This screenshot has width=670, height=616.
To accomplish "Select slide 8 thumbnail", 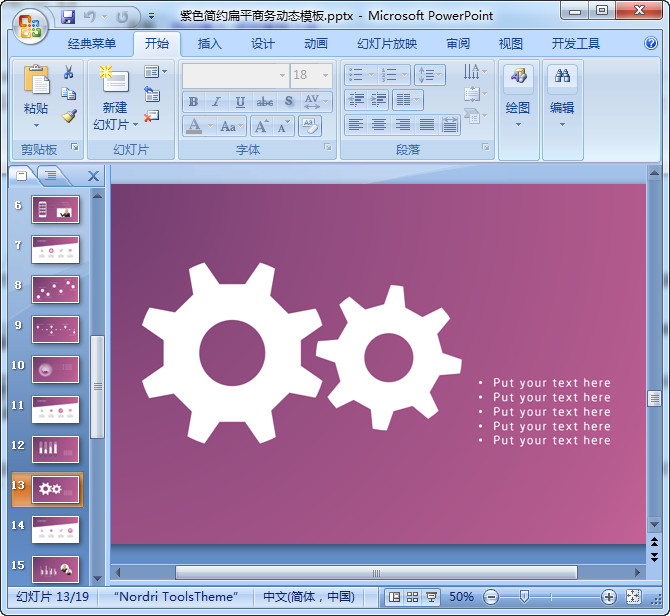I will [55, 289].
